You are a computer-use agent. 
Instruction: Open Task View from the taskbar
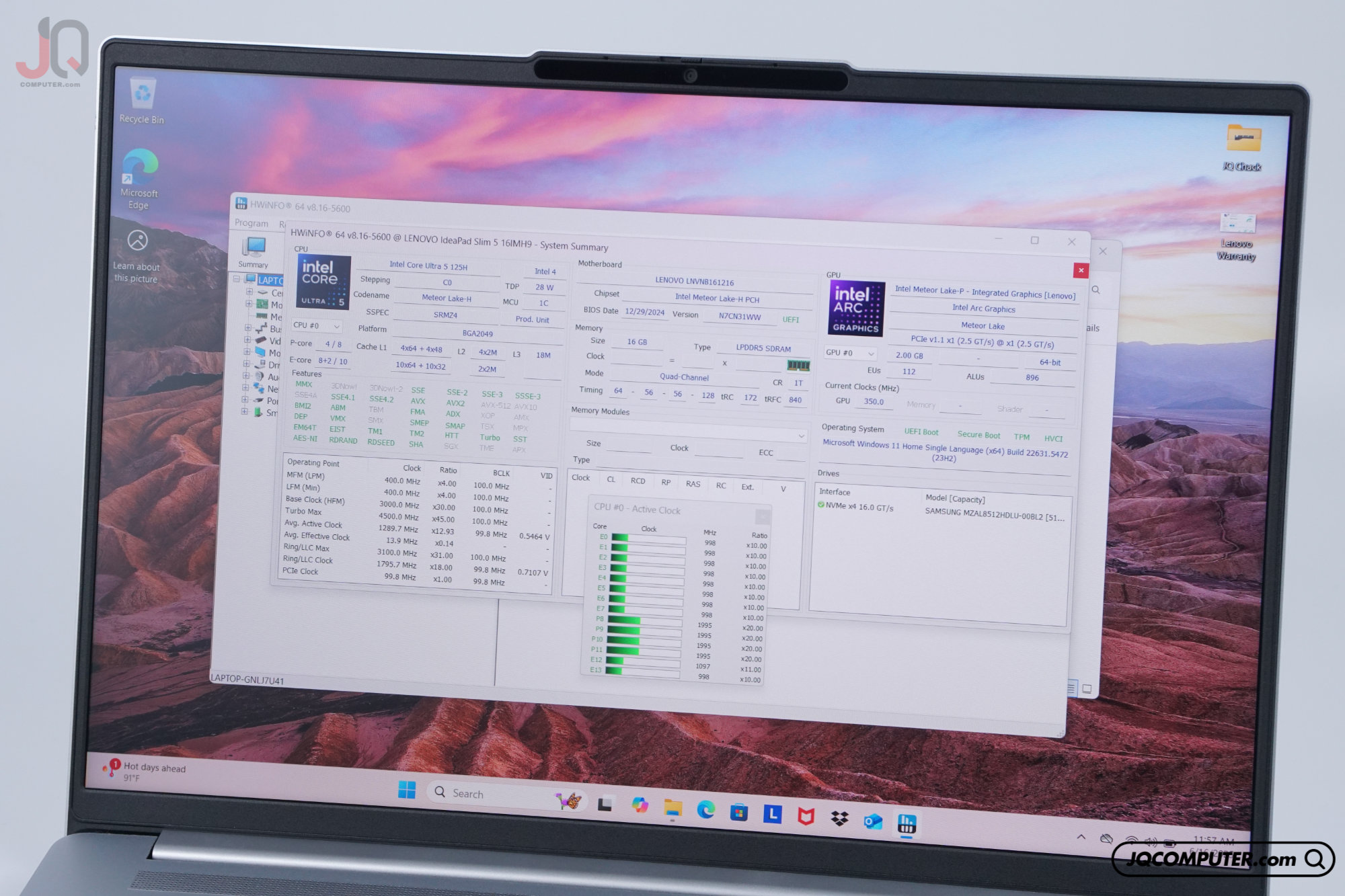(605, 803)
